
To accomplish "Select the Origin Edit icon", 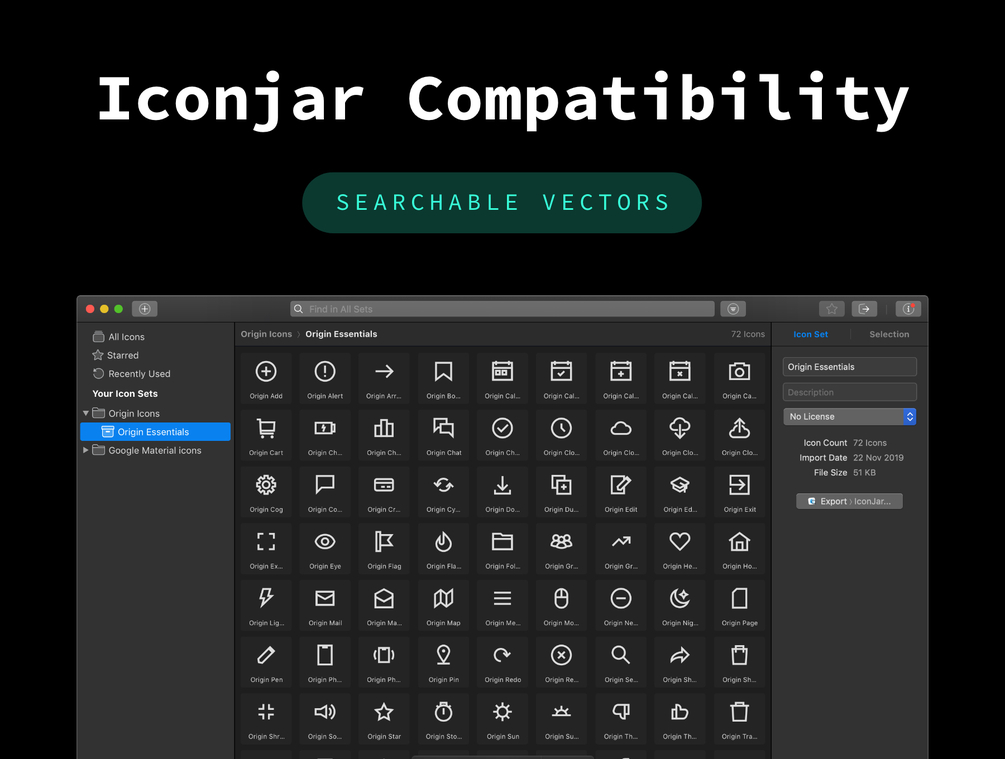I will [x=620, y=492].
